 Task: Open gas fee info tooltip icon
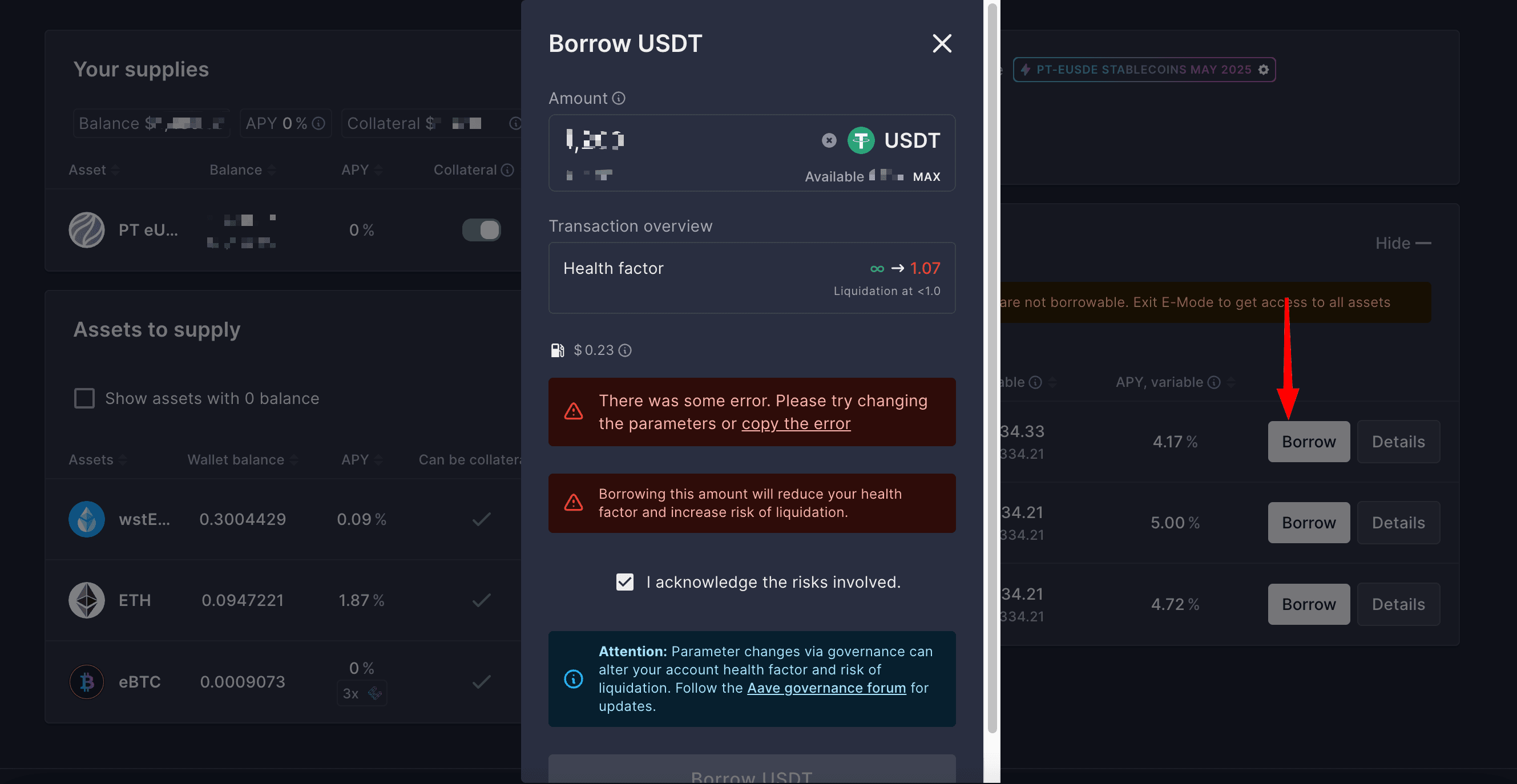tap(625, 351)
